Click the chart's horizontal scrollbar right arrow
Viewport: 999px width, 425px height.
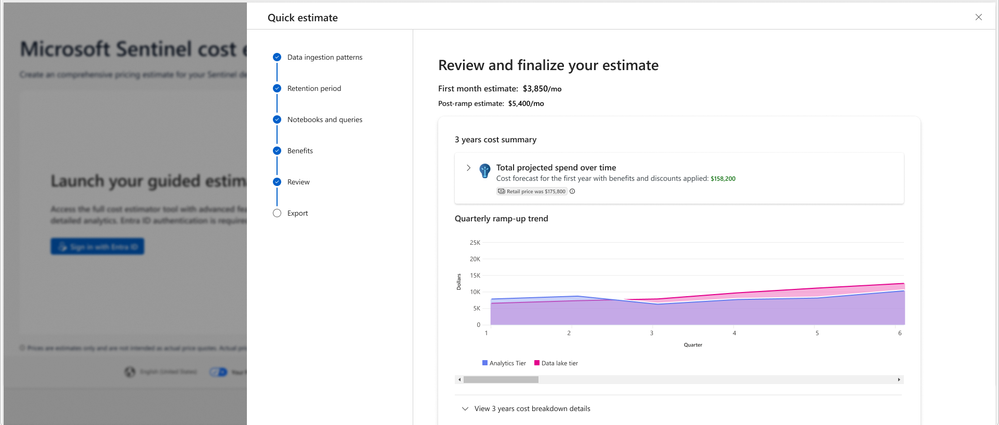[899, 380]
